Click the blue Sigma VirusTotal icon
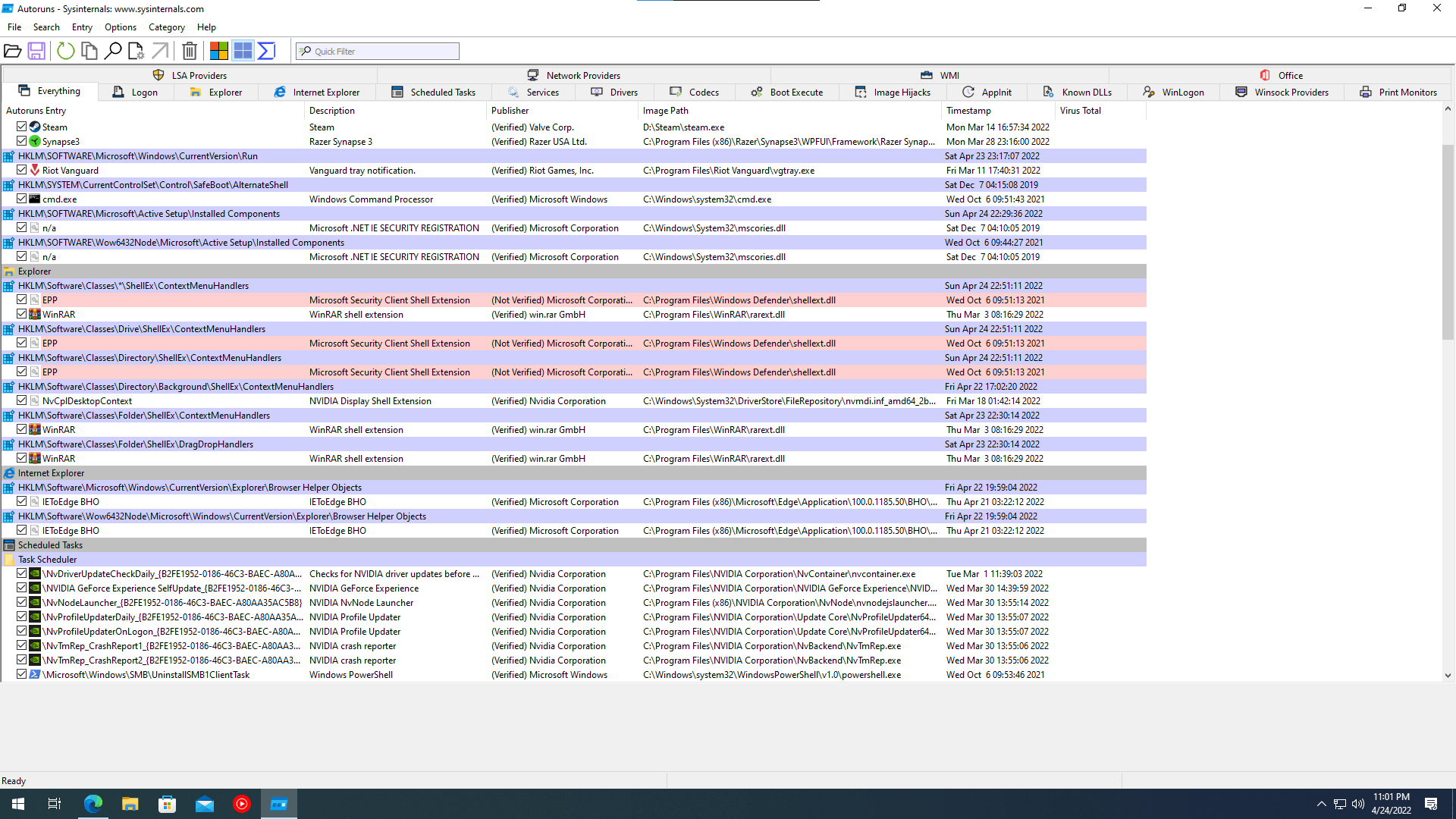 [x=266, y=51]
